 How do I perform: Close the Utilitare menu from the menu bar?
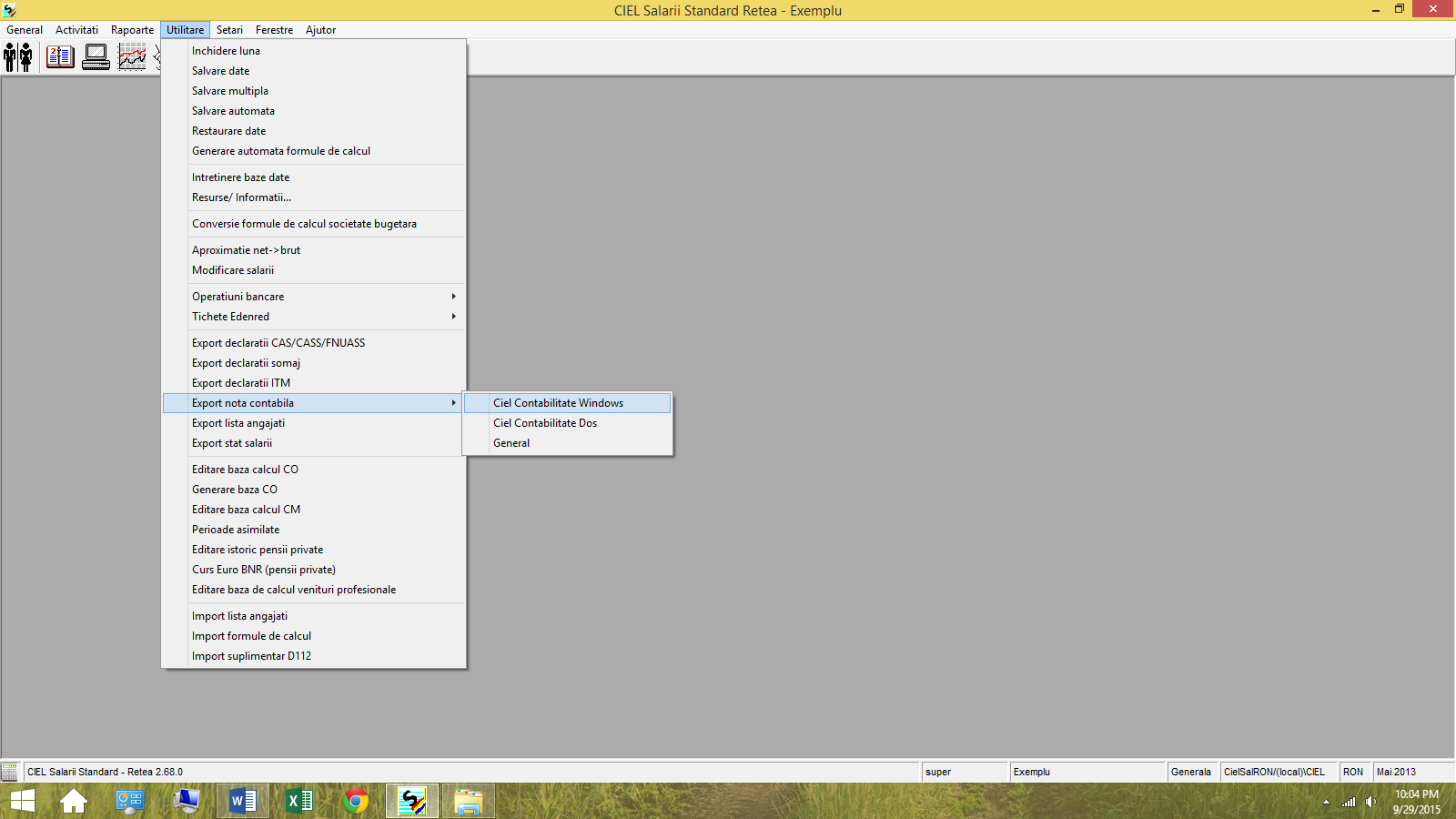click(186, 30)
